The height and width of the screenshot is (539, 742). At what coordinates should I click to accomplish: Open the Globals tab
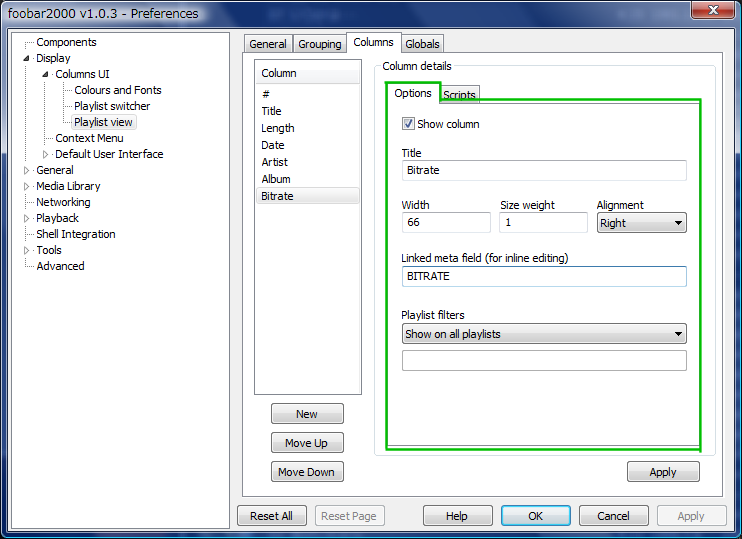pyautogui.click(x=423, y=44)
